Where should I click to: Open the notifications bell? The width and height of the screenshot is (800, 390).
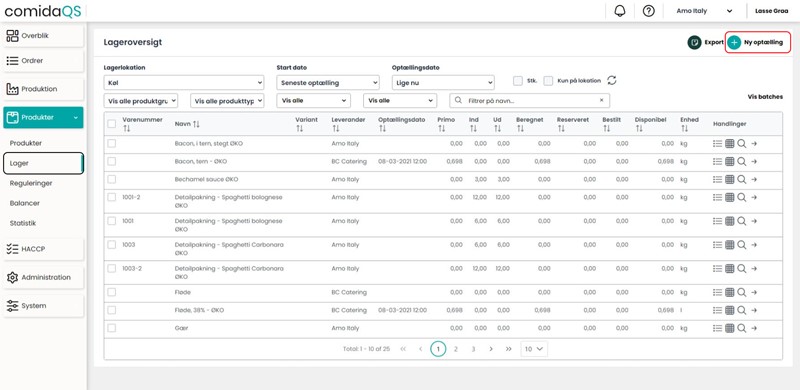pos(620,11)
